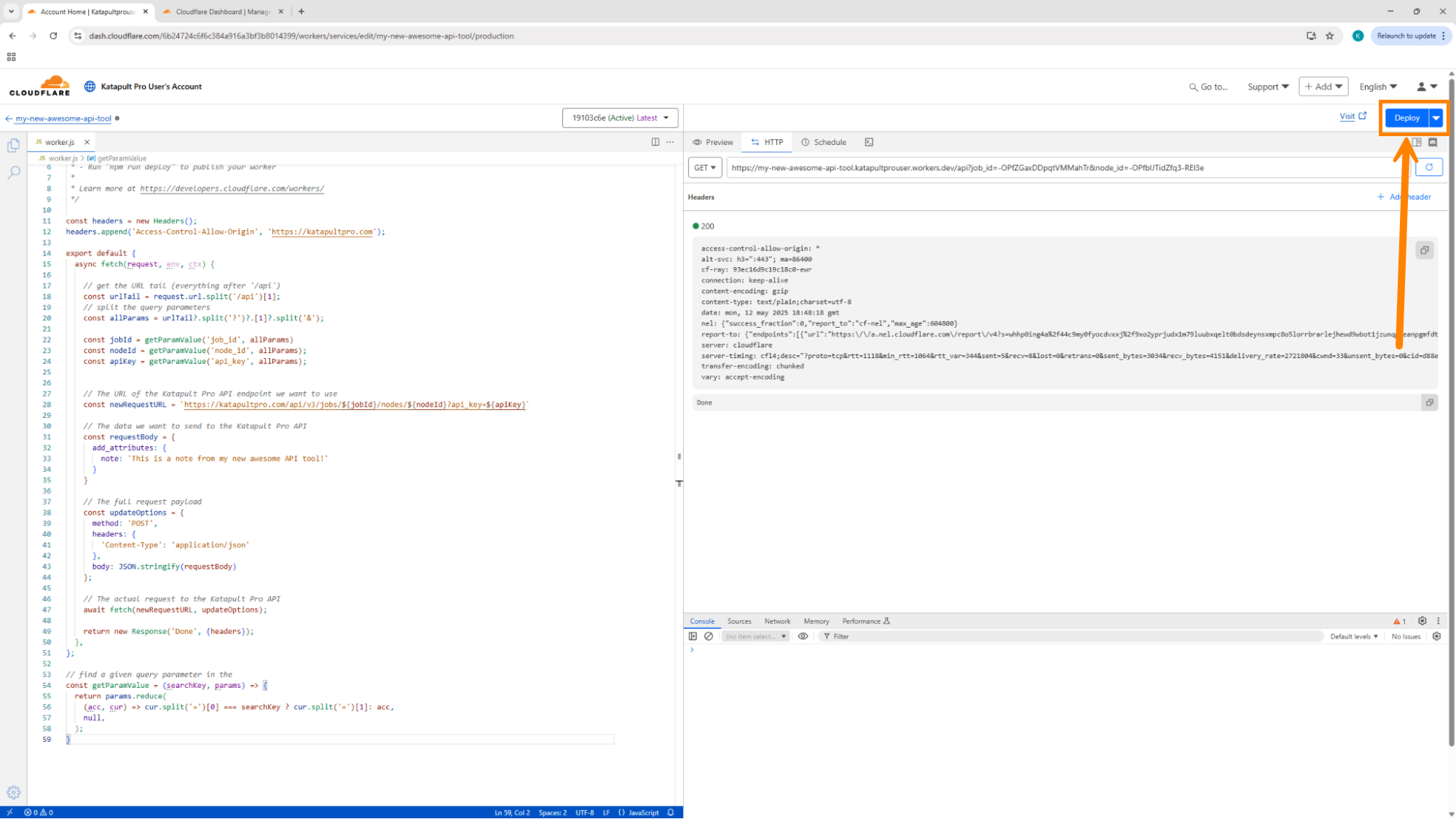This screenshot has width=1456, height=819.
Task: Click the blue Deploy button
Action: 1406,118
